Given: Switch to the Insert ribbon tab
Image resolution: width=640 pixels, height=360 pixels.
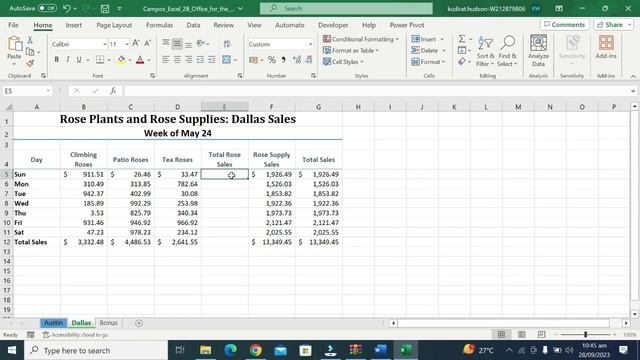Looking at the screenshot, I should click(74, 25).
